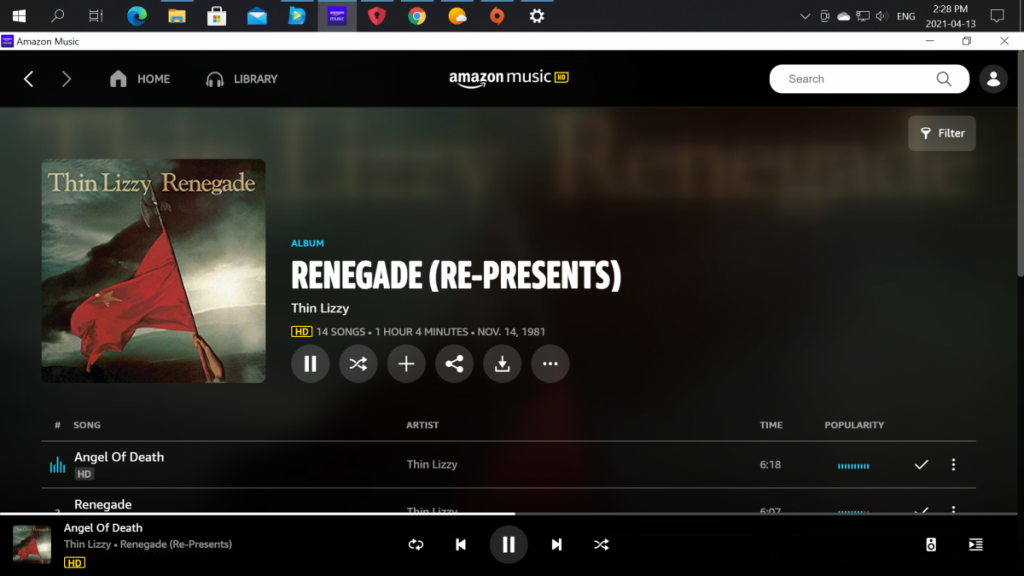Open the Thin Lizzy artist link under album title

coord(320,308)
